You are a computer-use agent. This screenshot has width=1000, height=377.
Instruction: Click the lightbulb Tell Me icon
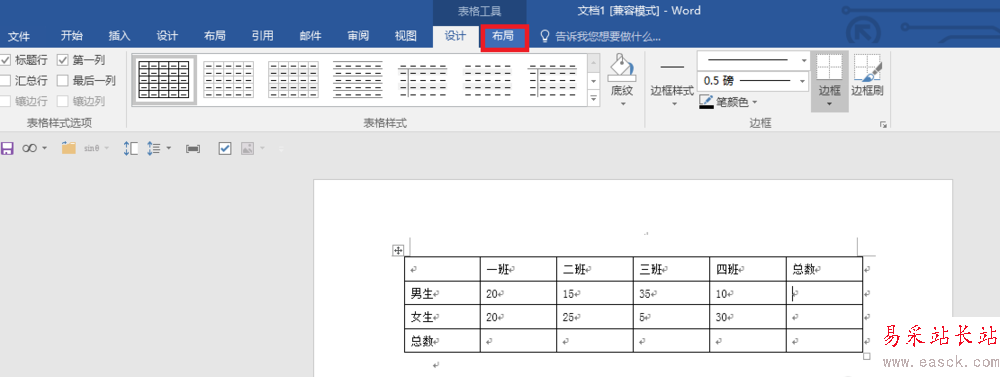pos(545,36)
